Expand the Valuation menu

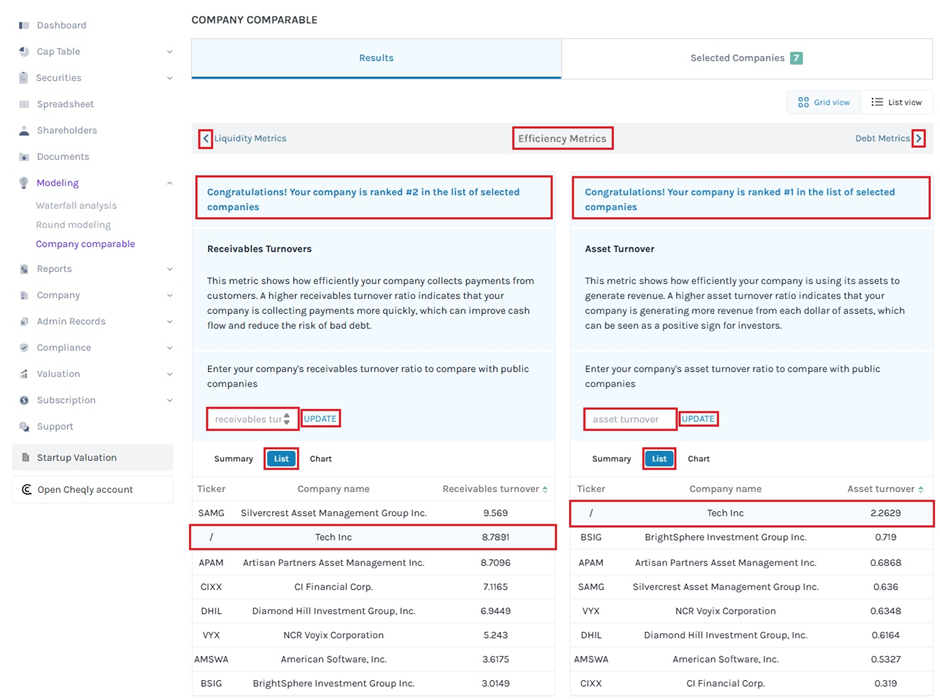(x=169, y=374)
